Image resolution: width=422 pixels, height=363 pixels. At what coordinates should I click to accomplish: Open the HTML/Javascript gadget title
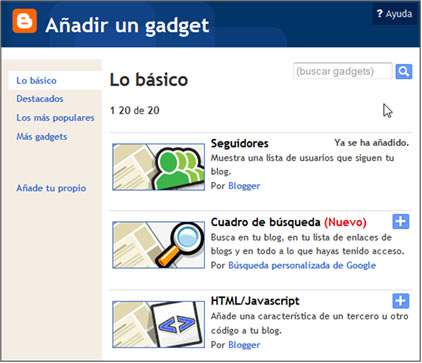255,301
